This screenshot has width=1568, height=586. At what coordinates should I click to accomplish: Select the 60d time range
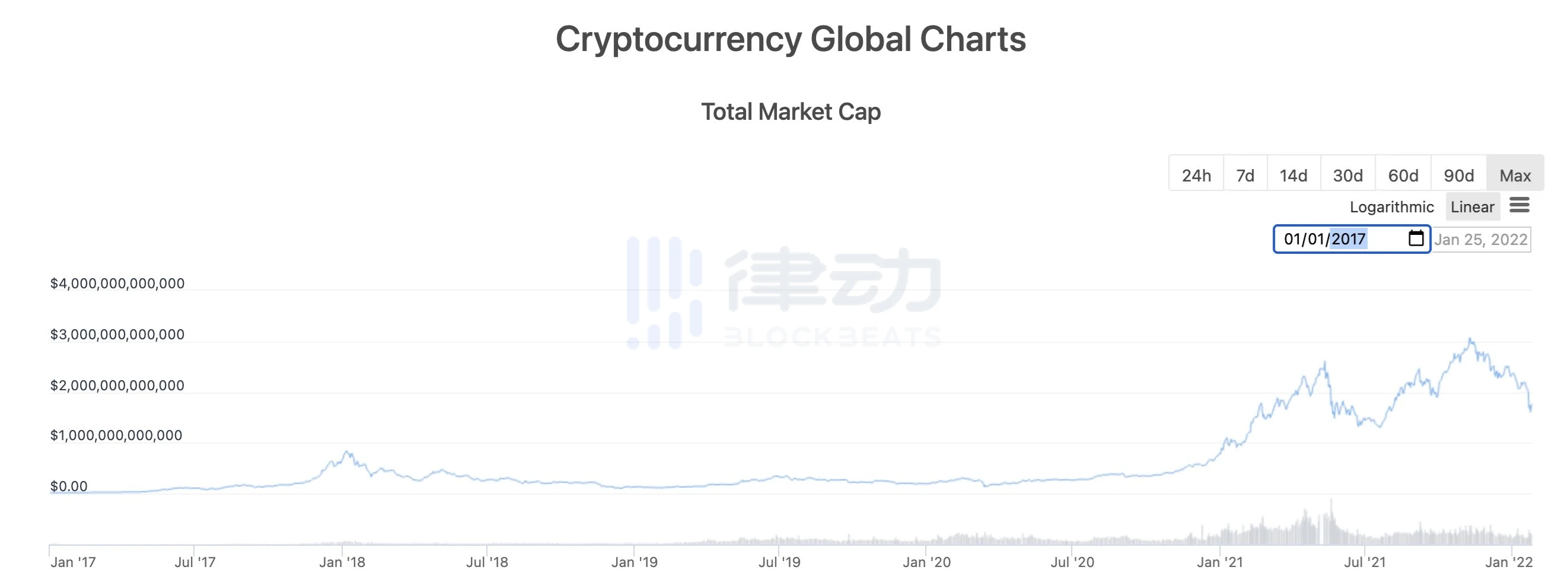[1403, 175]
